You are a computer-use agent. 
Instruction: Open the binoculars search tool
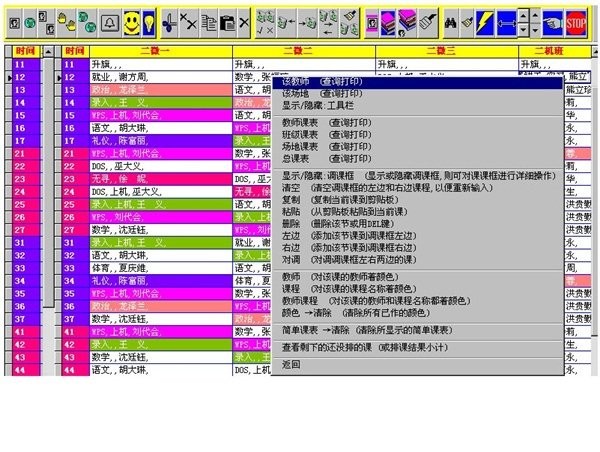(x=450, y=20)
